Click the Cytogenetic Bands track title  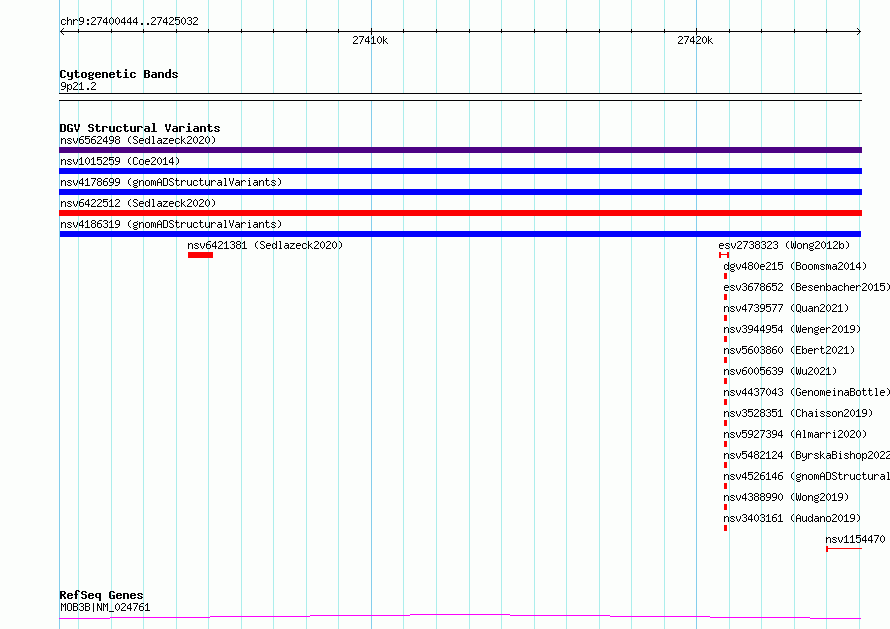pos(119,74)
